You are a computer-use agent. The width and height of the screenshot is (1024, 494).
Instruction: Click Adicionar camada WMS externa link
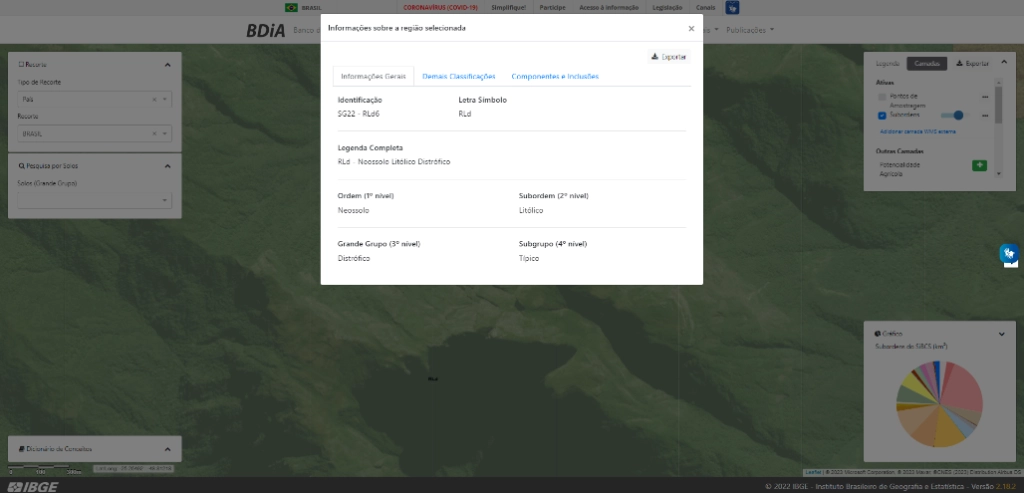tap(918, 131)
